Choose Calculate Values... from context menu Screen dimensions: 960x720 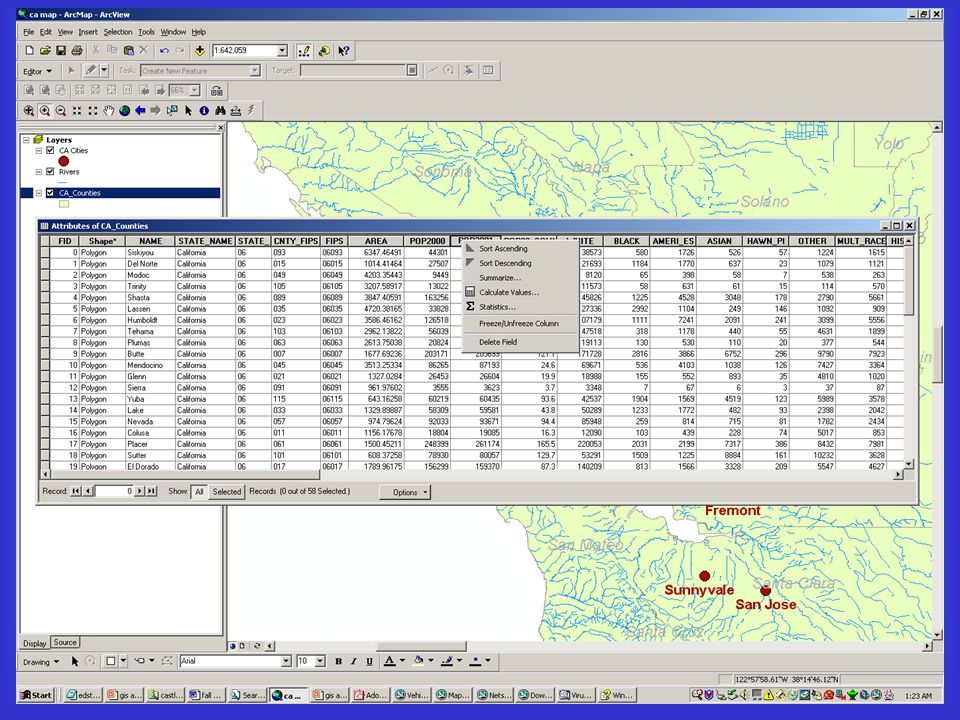520,292
